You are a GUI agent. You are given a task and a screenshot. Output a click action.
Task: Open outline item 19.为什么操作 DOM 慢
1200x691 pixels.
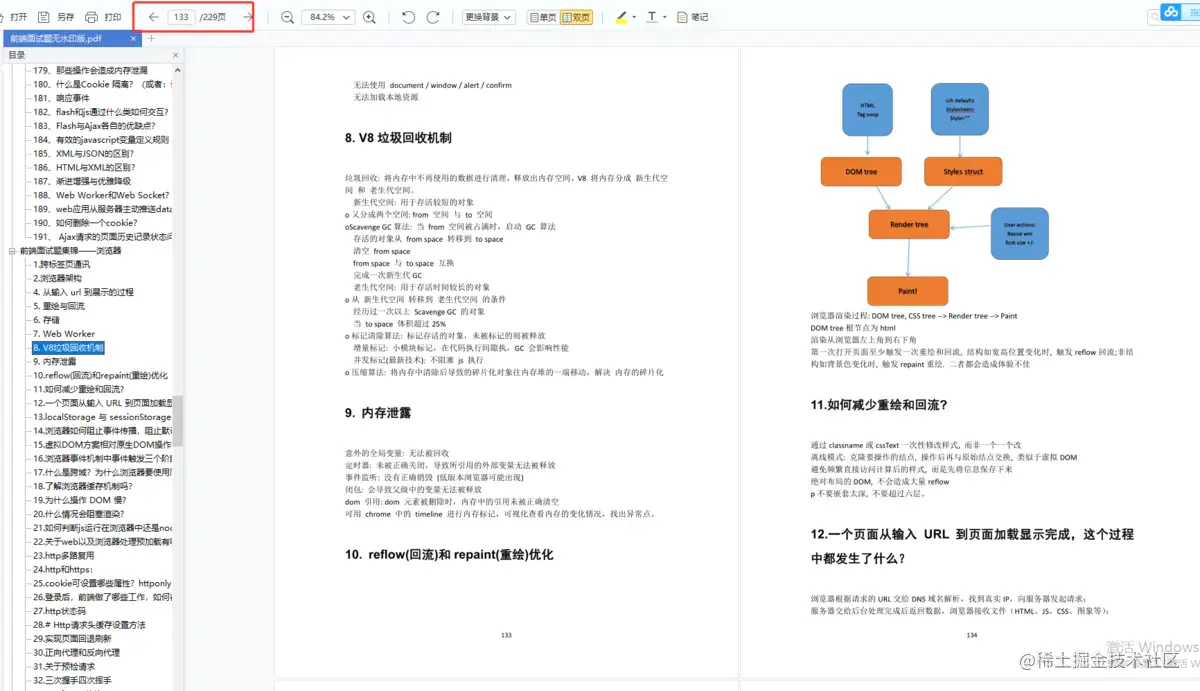tap(80, 500)
